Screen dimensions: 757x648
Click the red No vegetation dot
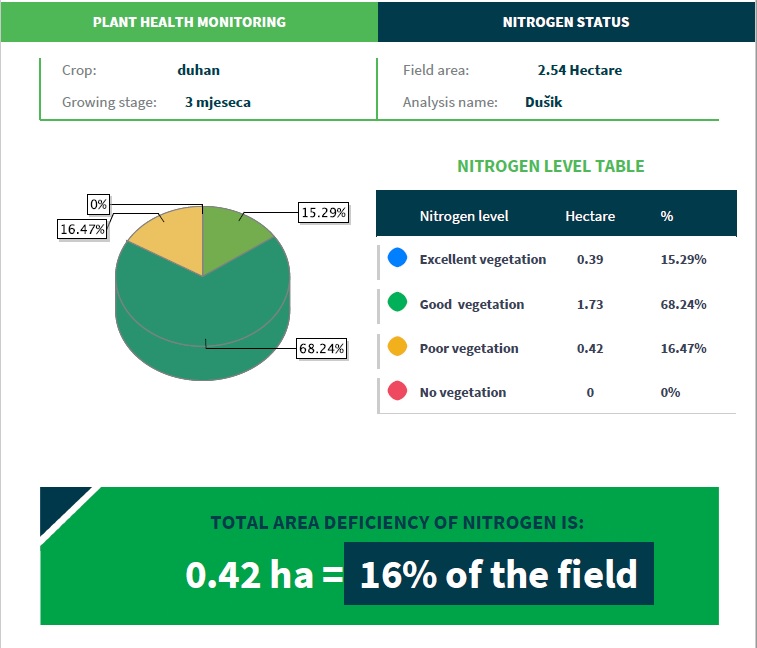click(397, 391)
